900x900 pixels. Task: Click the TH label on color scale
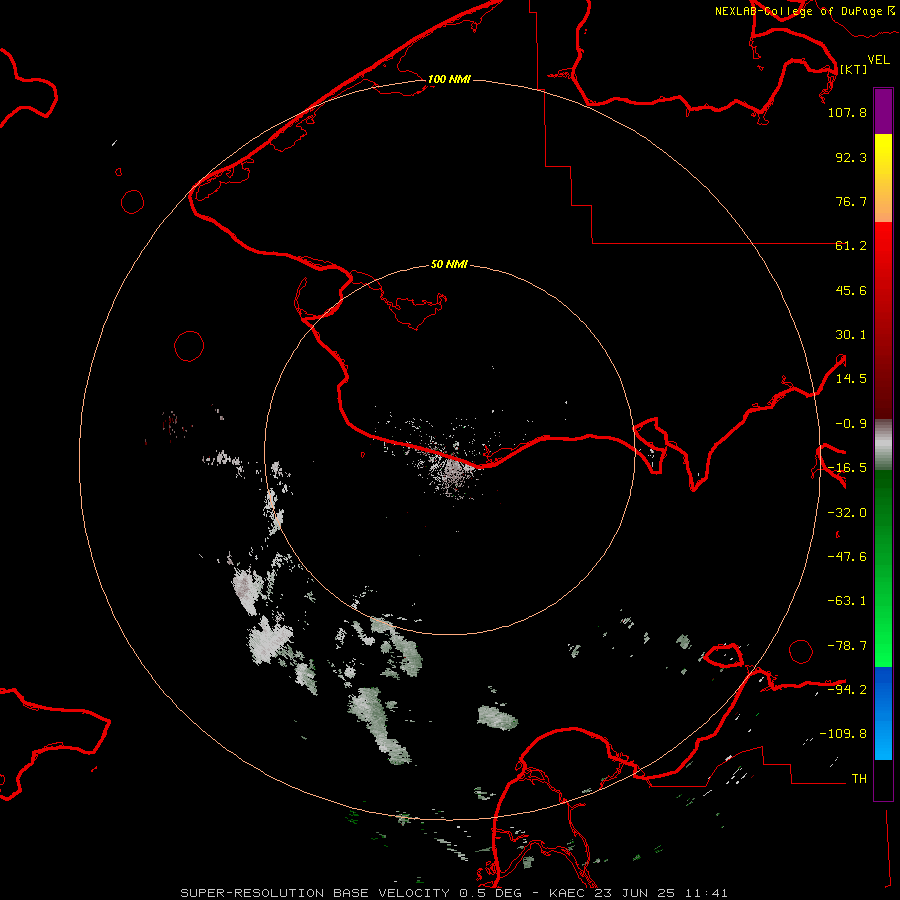click(859, 779)
